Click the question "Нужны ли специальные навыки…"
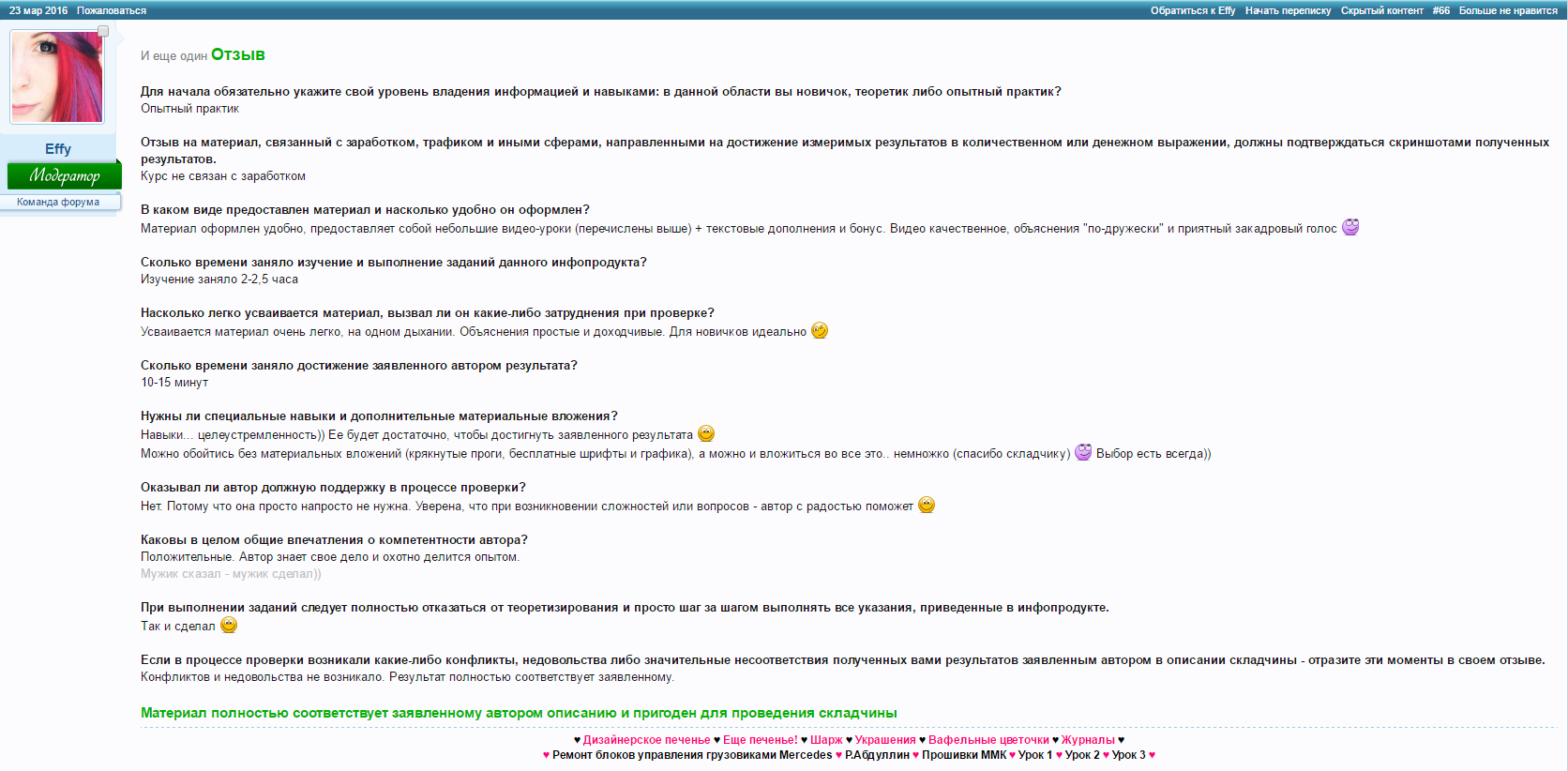This screenshot has width=1568, height=771. pyautogui.click(x=379, y=416)
